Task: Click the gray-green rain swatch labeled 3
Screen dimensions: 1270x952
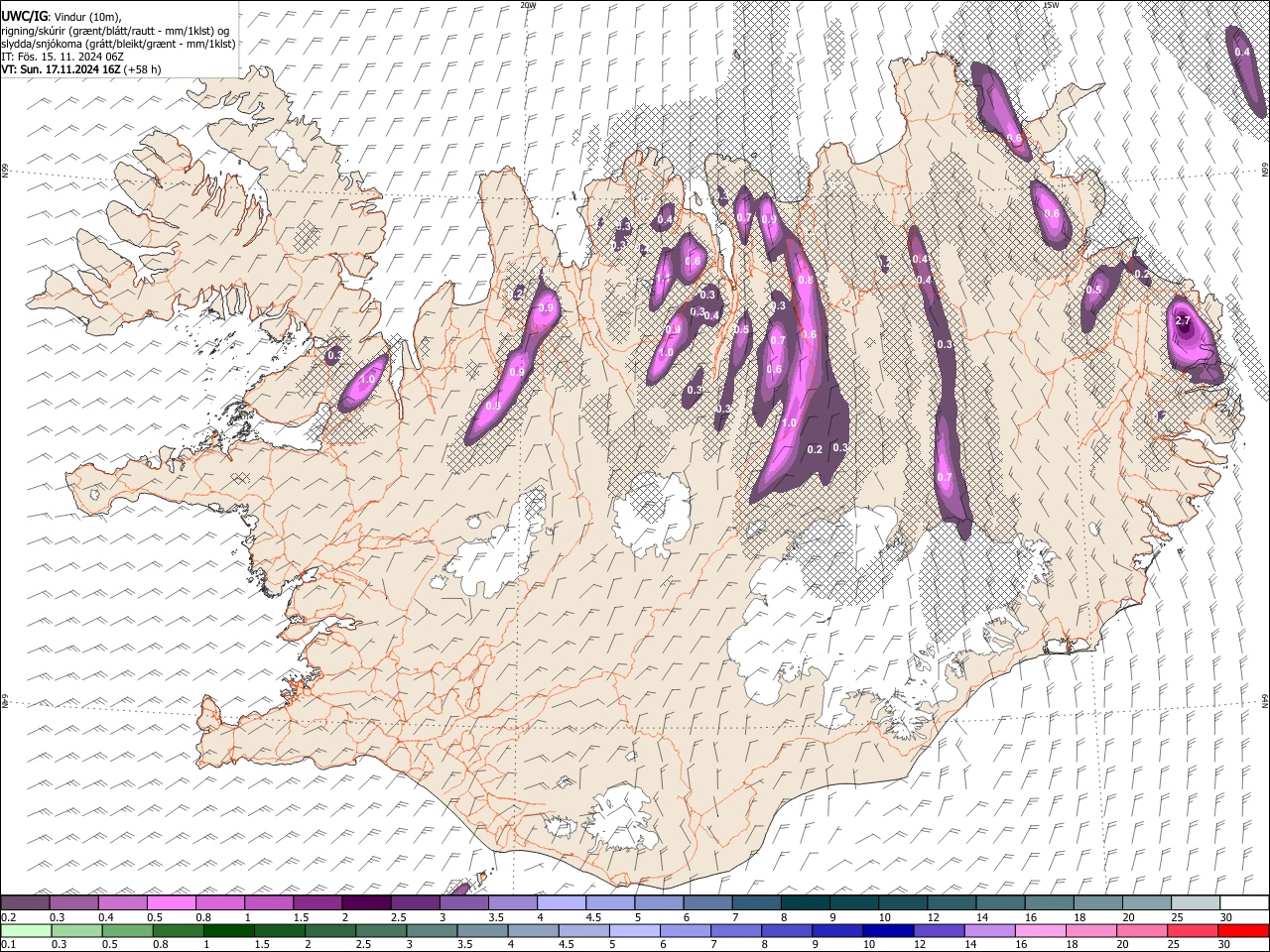Action: tap(431, 930)
